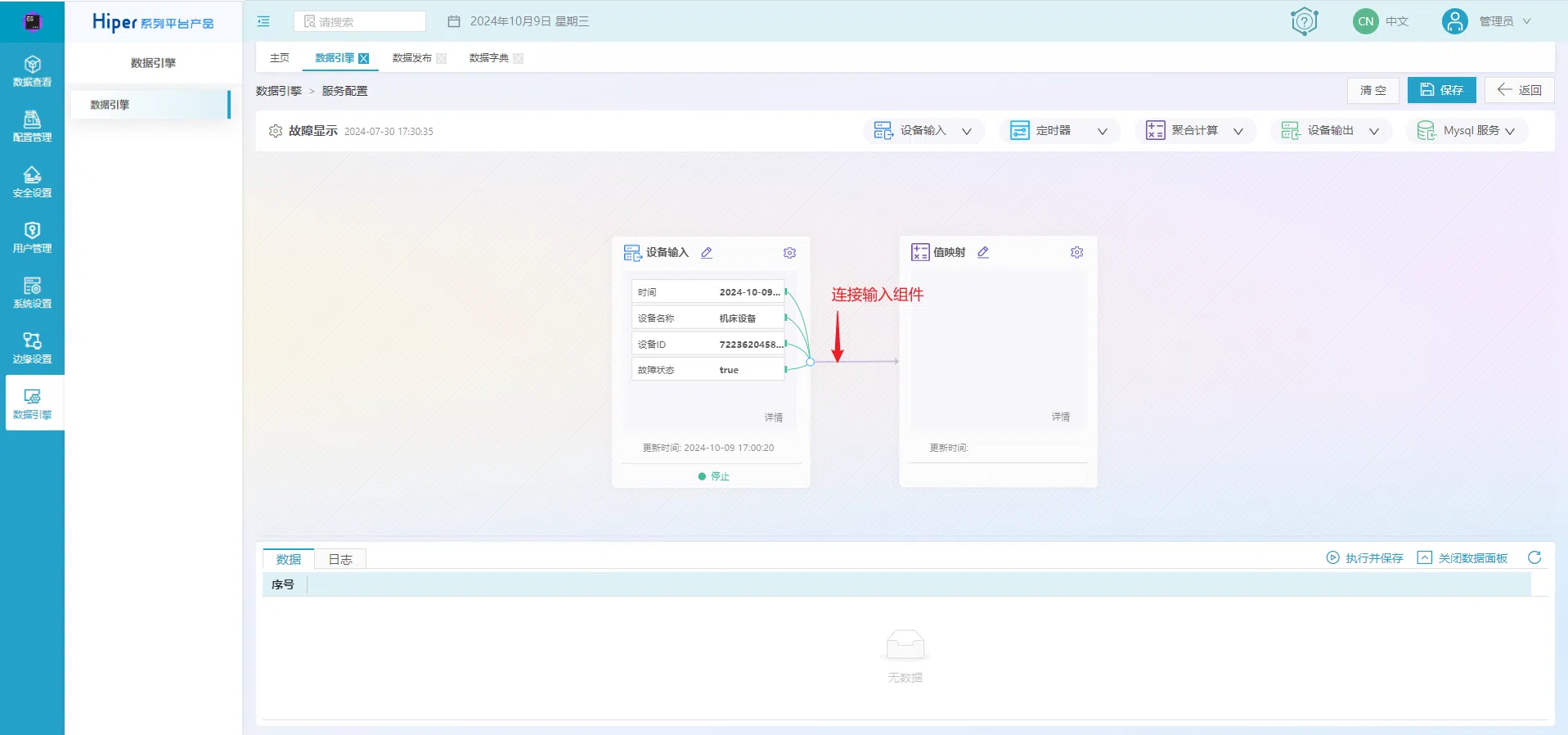This screenshot has height=735, width=1568.
Task: Click the administrator avatar icon
Action: coord(1454,21)
